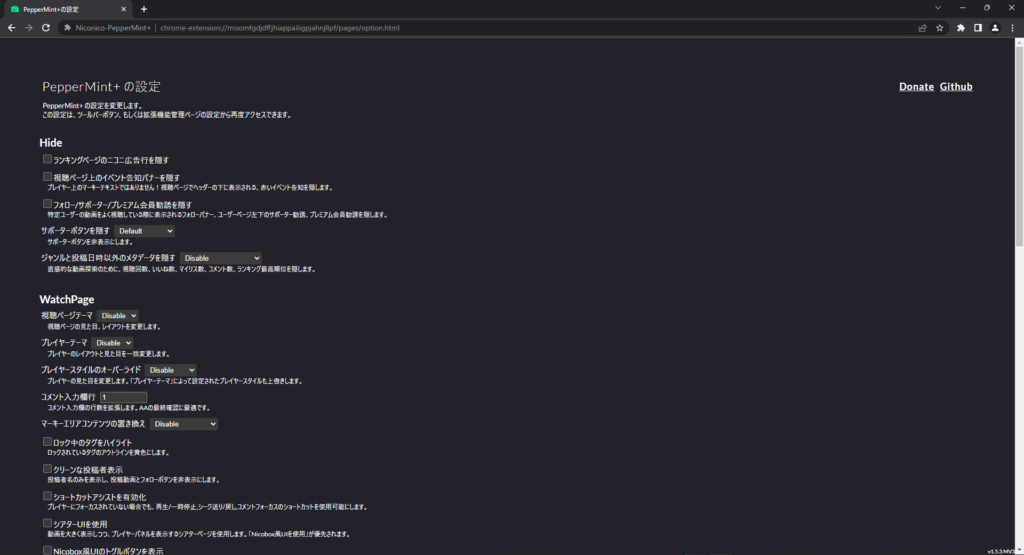This screenshot has width=1024, height=555.
Task: Check シアターUIを使用 option
Action: (x=47, y=523)
